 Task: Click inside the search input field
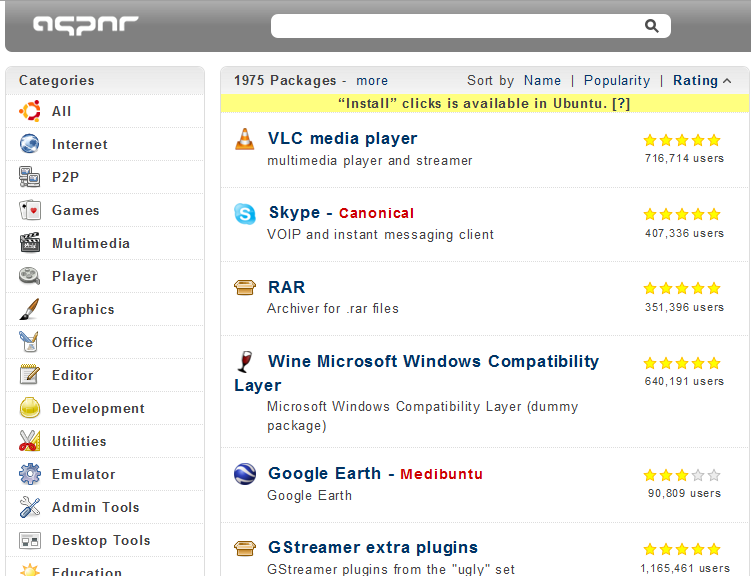coord(455,26)
